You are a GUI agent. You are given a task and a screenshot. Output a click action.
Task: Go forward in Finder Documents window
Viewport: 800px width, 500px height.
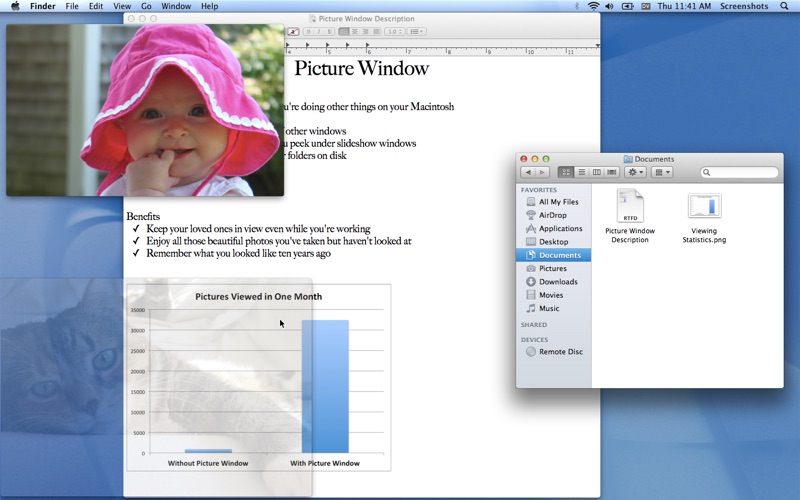tap(542, 172)
